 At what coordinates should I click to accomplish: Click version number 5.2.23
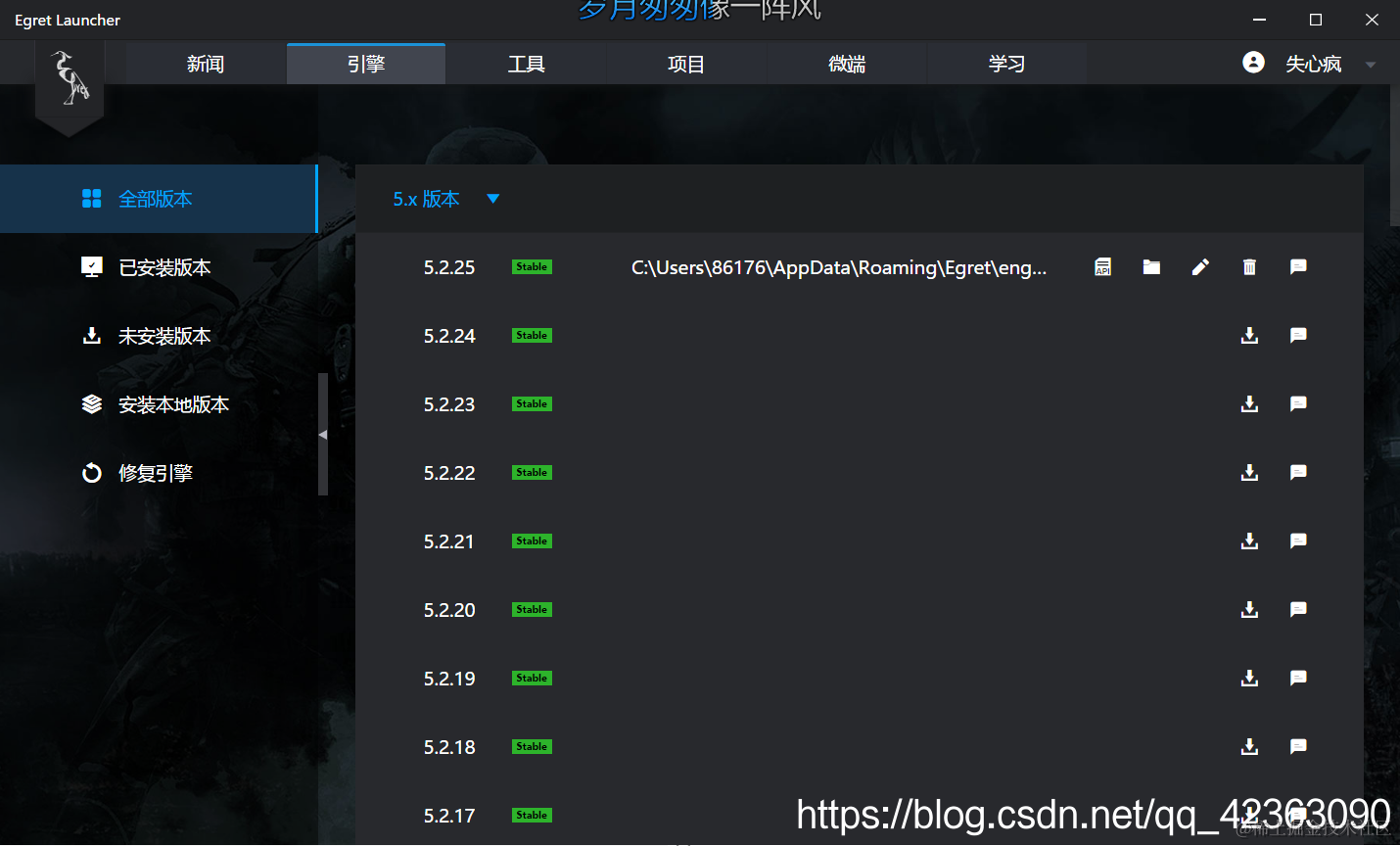[449, 404]
